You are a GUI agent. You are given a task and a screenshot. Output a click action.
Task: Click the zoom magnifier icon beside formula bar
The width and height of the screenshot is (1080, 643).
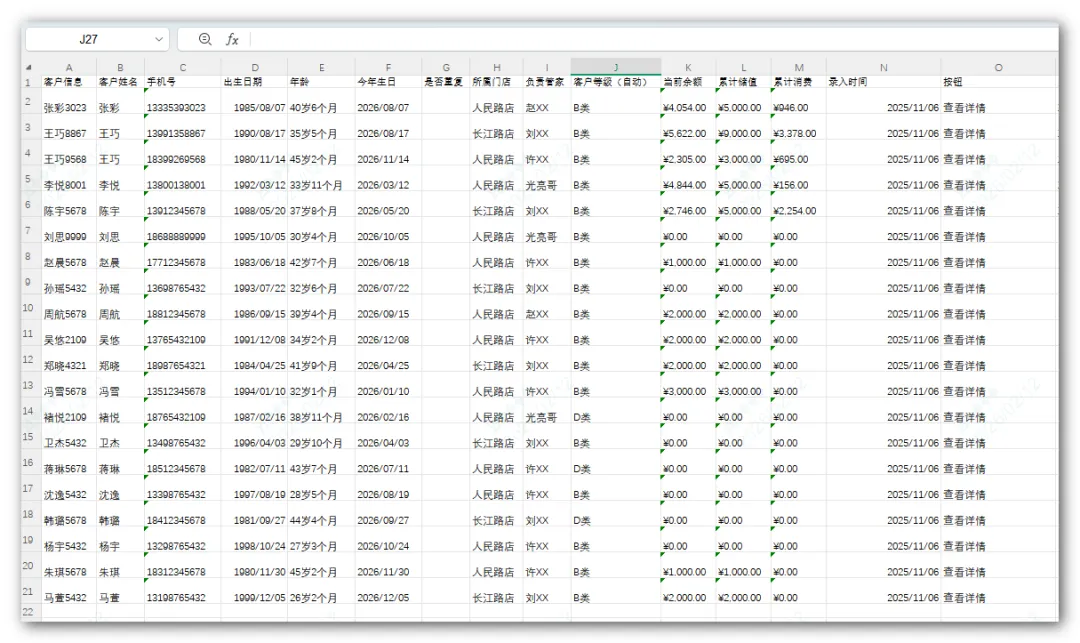pos(205,39)
